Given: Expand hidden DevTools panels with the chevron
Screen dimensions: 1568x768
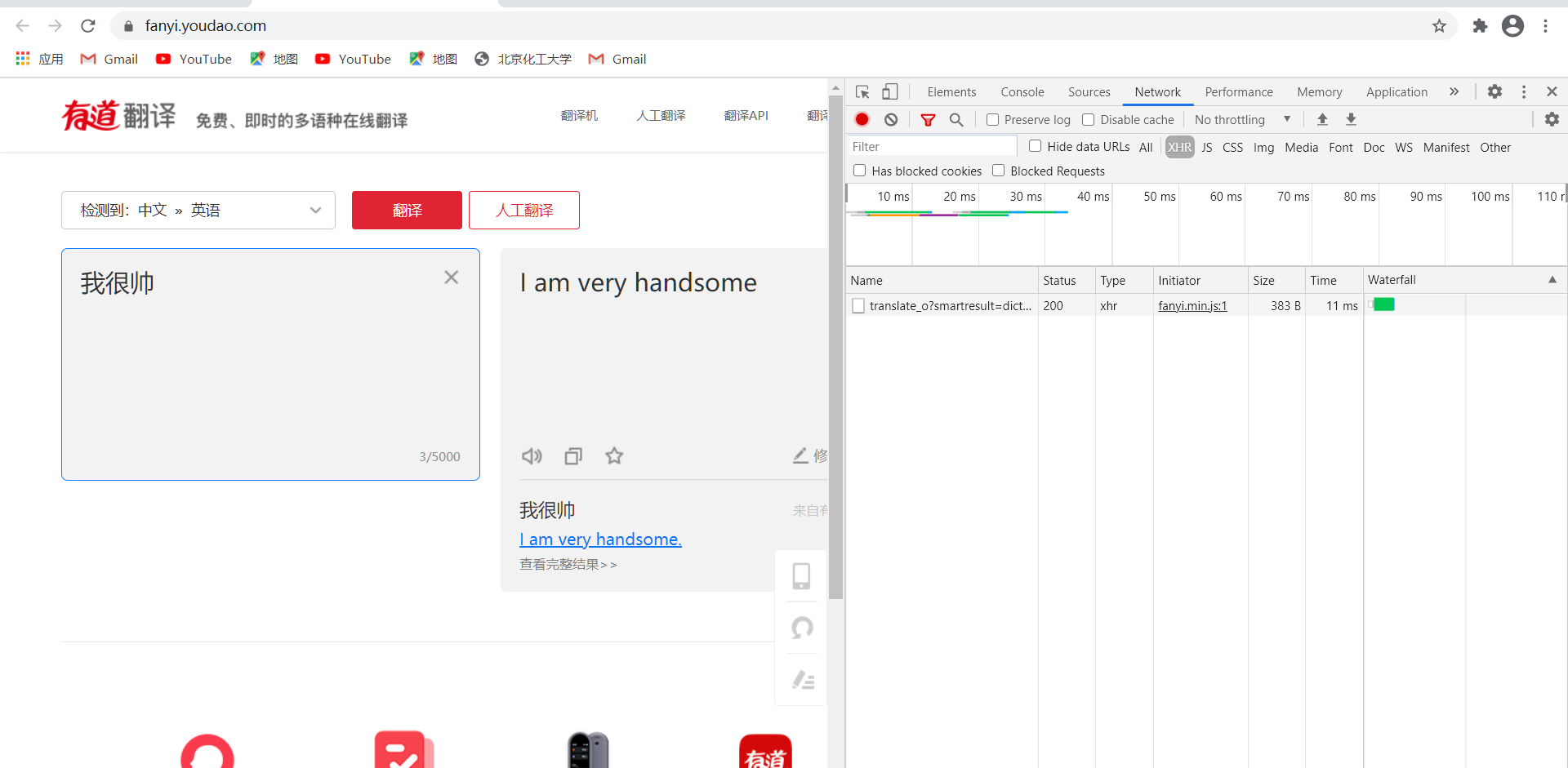Looking at the screenshot, I should click(1454, 91).
